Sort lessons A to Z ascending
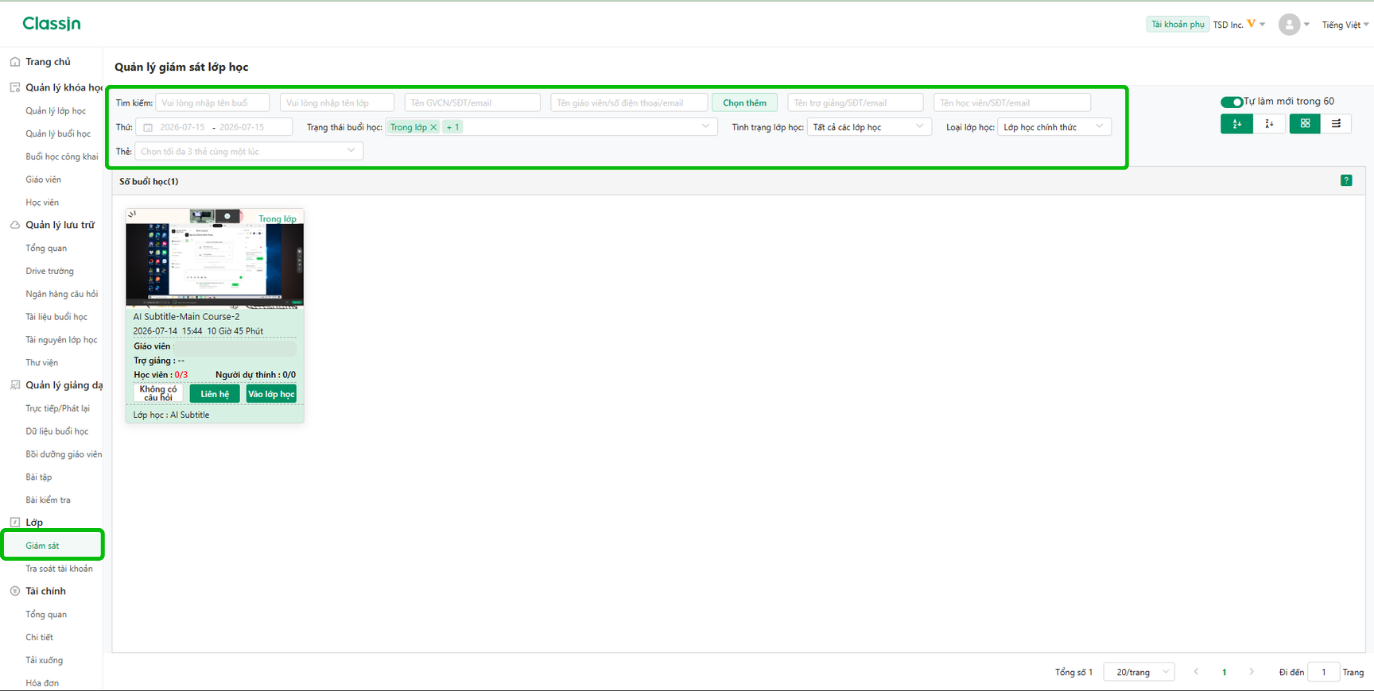The width and height of the screenshot is (1374, 692). tap(1237, 124)
